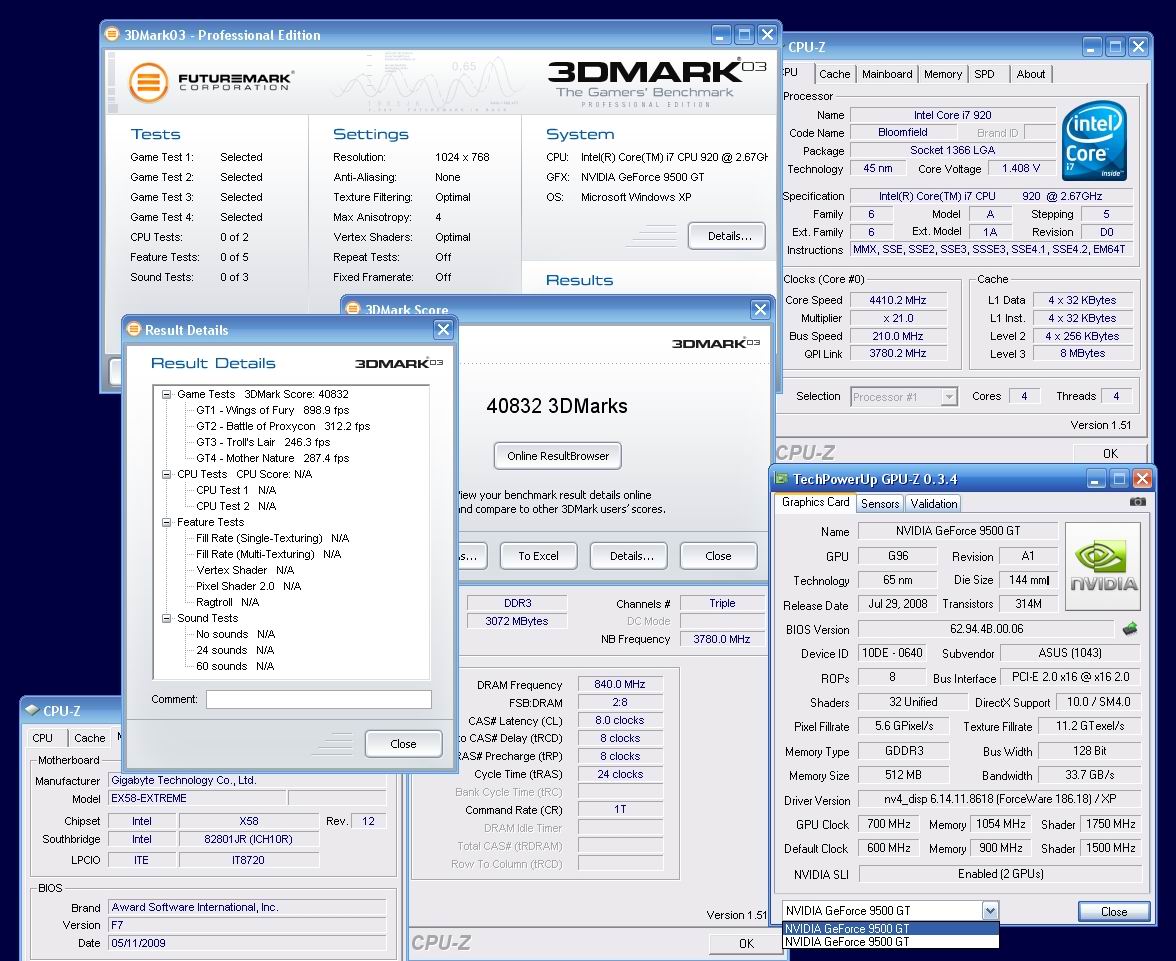Click the bottom-left CPU-Z title bar icon
Viewport: 1176px width, 961px height.
point(32,710)
